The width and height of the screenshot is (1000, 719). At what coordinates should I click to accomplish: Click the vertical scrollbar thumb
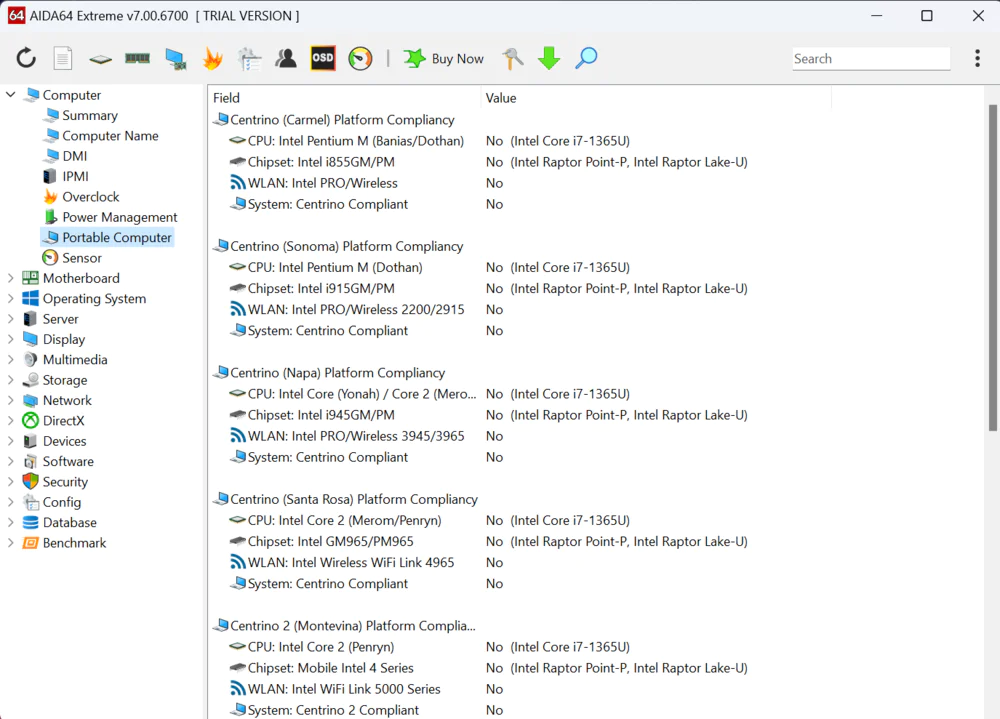coord(992,268)
